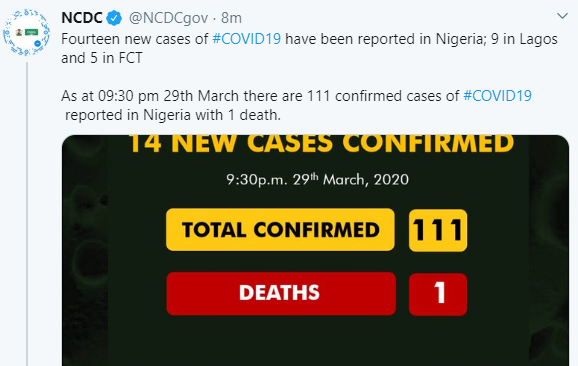
Task: Click the yellow TOTAL CONFIRMED label
Action: point(280,230)
